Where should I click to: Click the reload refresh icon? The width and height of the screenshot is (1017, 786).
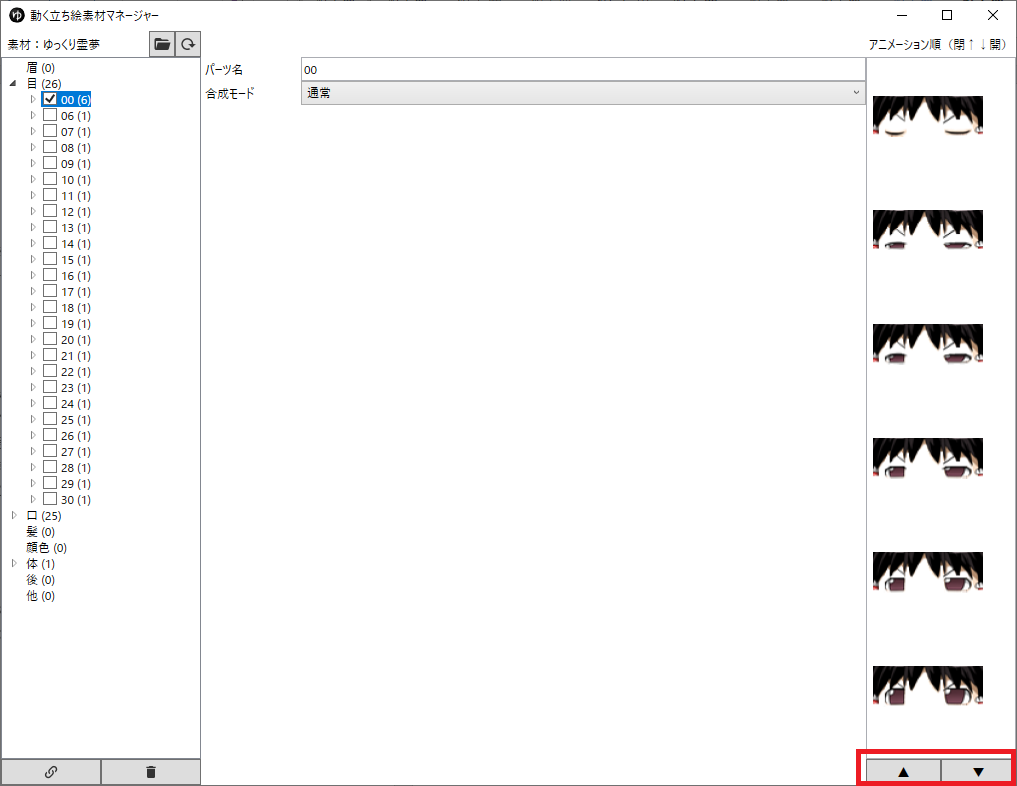pyautogui.click(x=188, y=44)
